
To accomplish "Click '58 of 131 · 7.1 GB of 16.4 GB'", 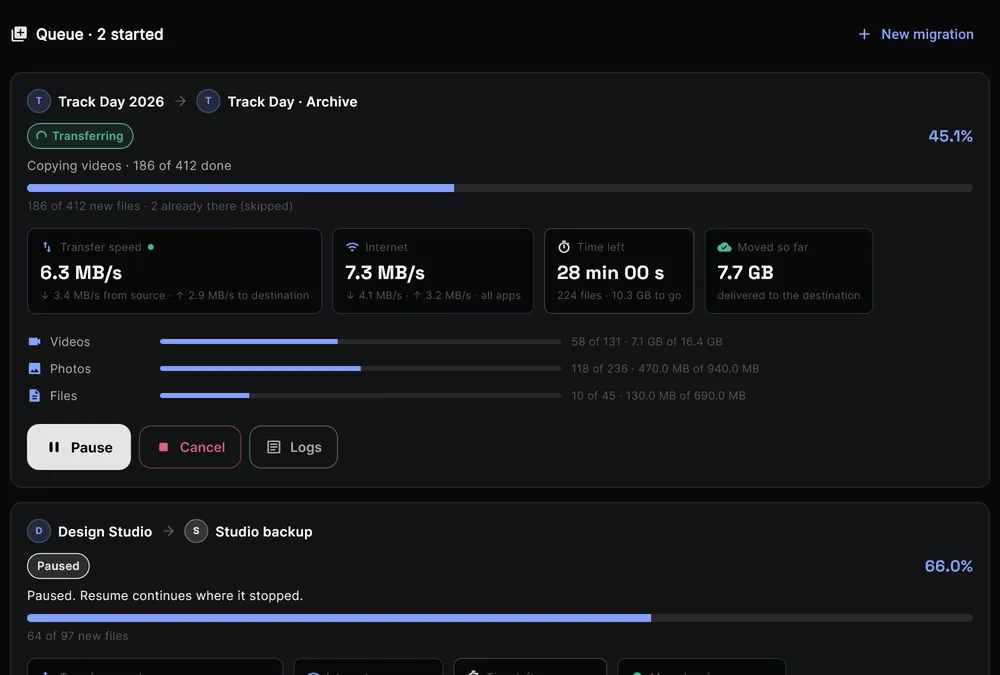I will (647, 341).
